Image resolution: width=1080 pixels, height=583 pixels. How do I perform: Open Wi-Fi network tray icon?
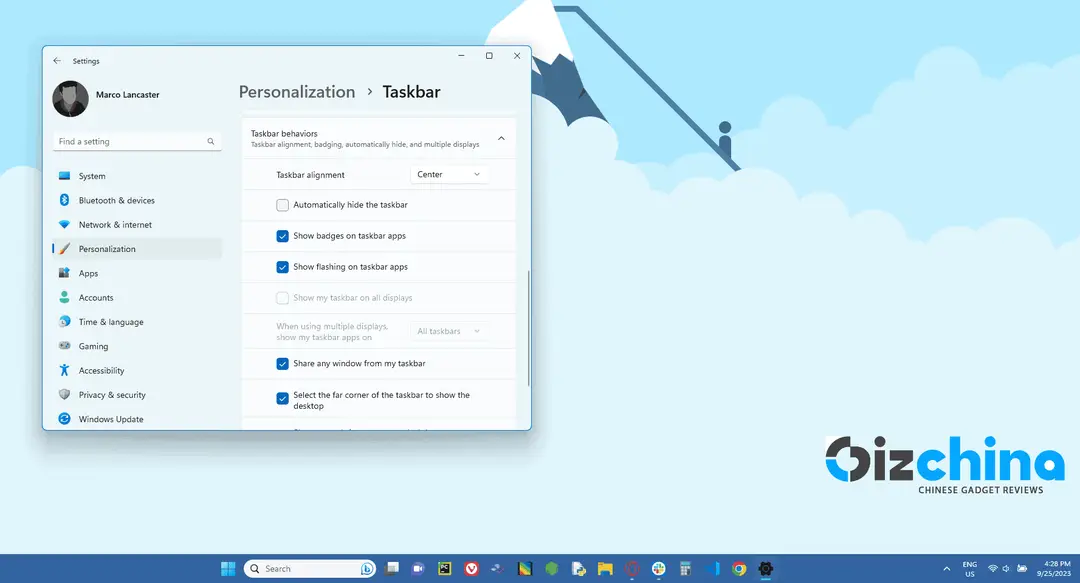[993, 569]
